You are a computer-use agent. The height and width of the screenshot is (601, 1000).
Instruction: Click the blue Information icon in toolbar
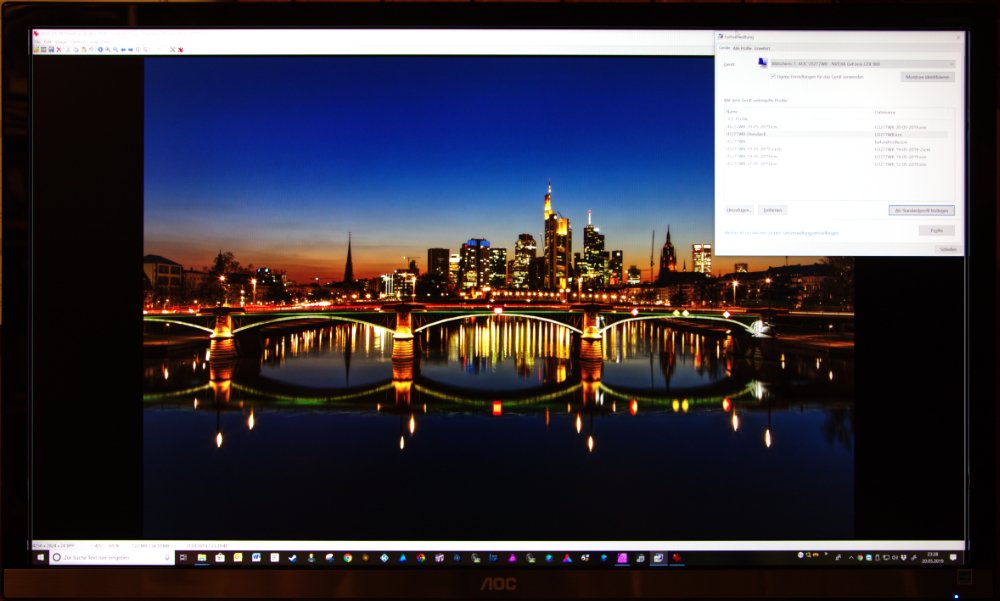100,49
